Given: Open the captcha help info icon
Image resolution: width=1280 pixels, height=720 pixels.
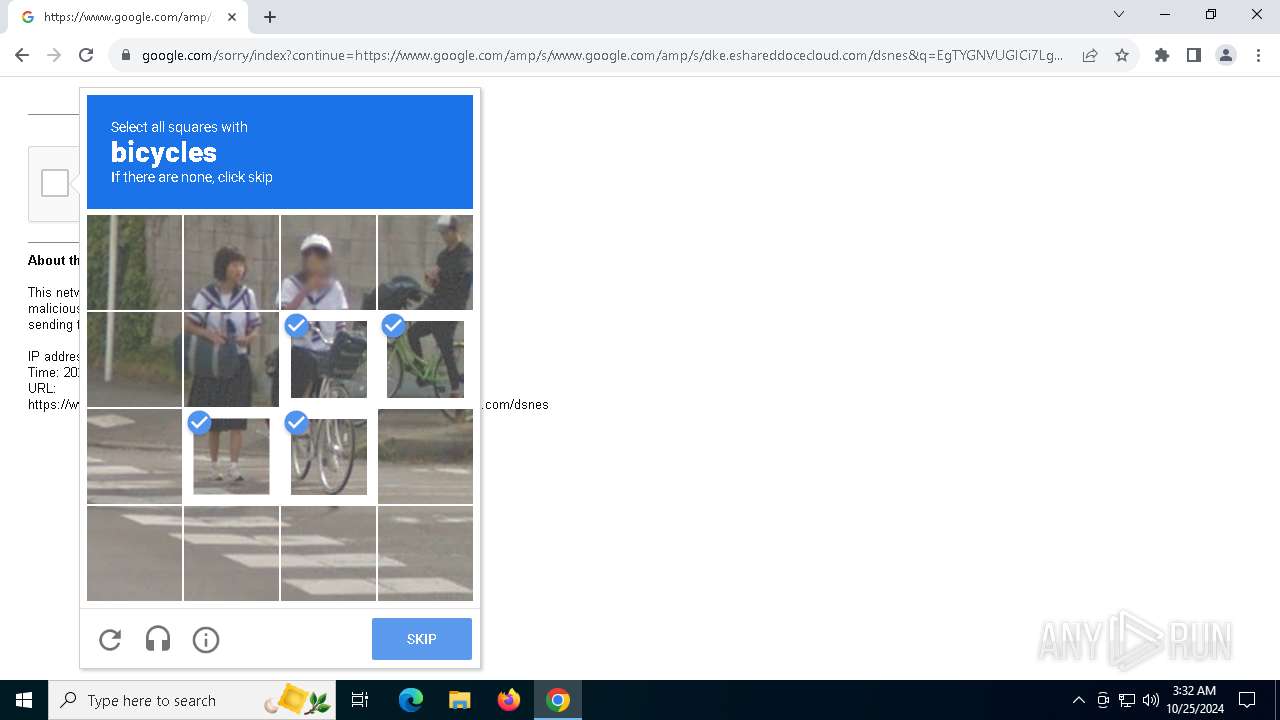Looking at the screenshot, I should (x=206, y=639).
